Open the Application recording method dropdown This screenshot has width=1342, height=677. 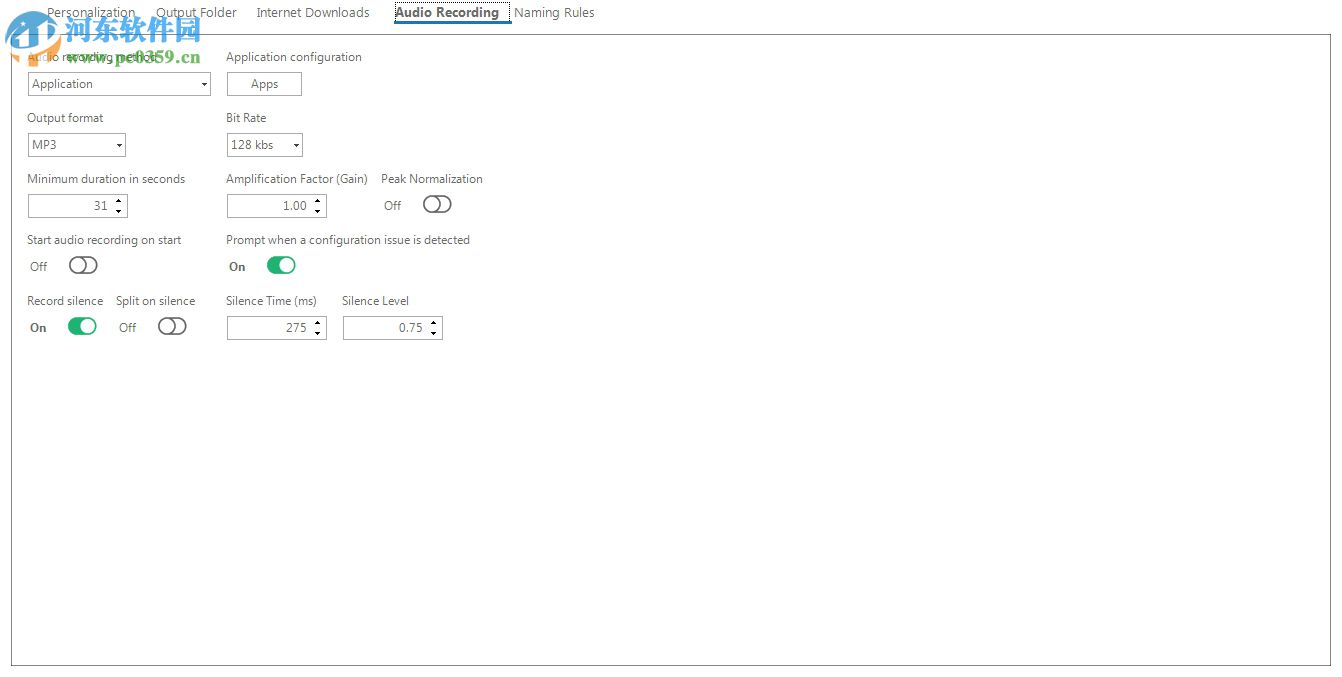tap(119, 84)
